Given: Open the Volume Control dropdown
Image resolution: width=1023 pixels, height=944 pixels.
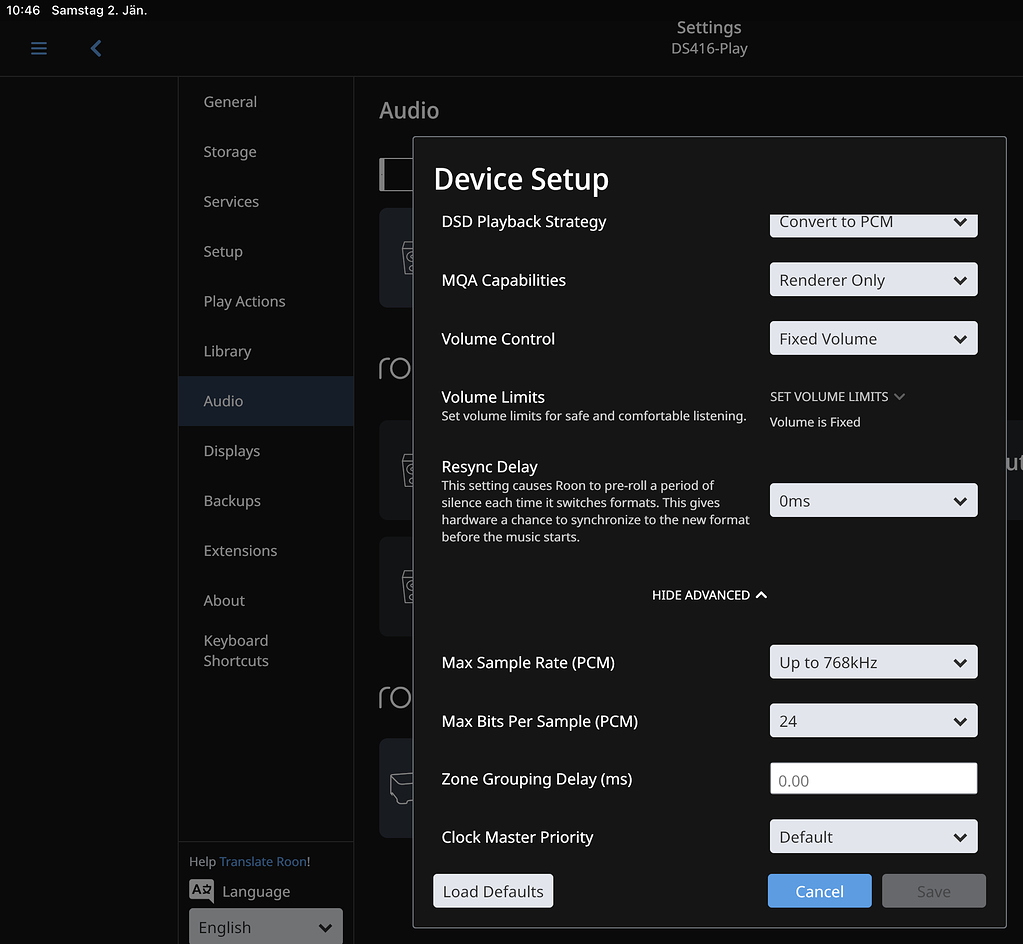Looking at the screenshot, I should coord(872,338).
